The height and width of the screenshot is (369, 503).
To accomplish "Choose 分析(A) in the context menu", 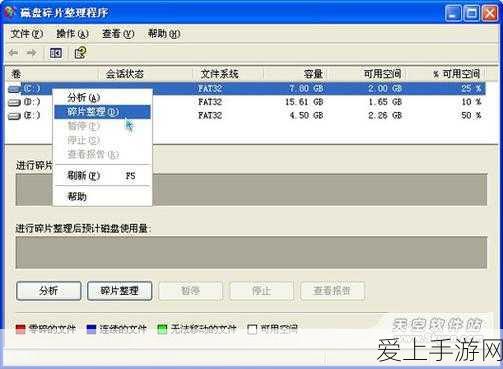I will (102, 98).
